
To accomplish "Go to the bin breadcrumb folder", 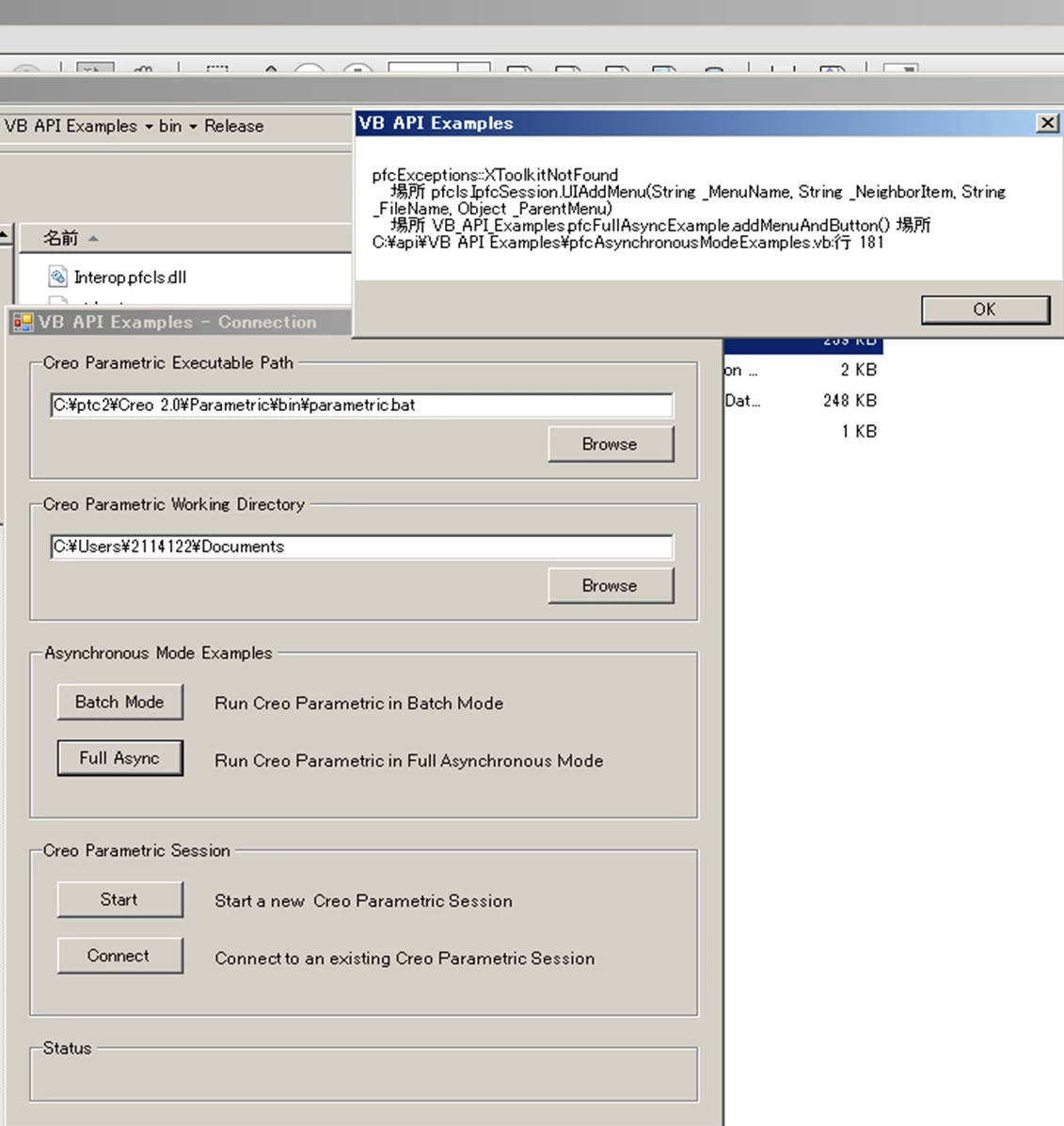I will (170, 126).
